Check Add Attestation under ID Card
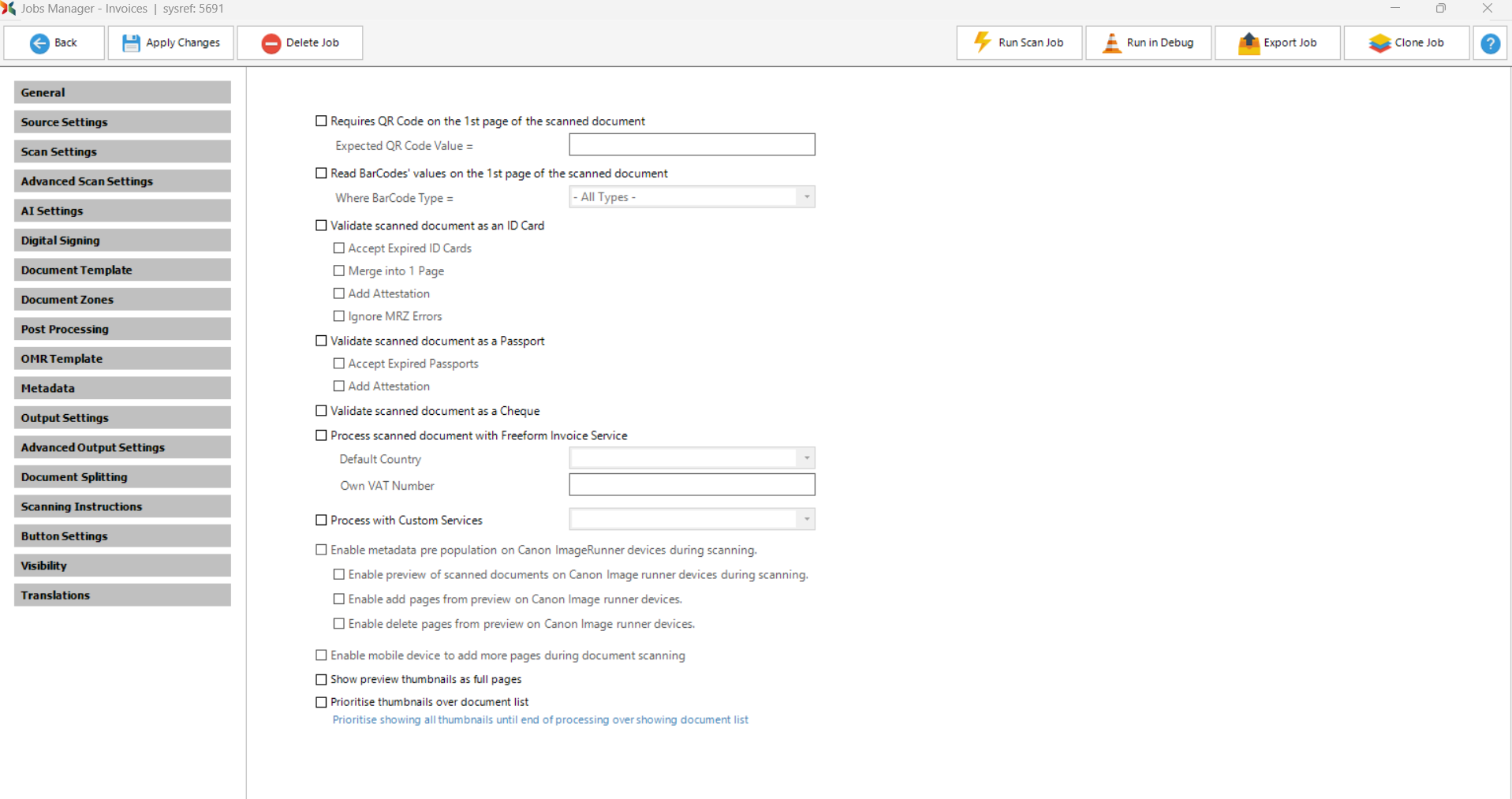The image size is (1512, 799). point(339,293)
